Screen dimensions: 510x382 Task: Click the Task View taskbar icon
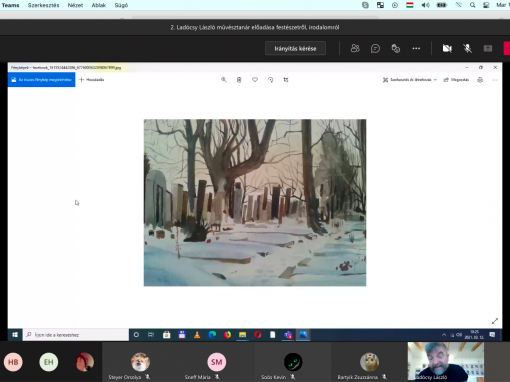(151, 335)
